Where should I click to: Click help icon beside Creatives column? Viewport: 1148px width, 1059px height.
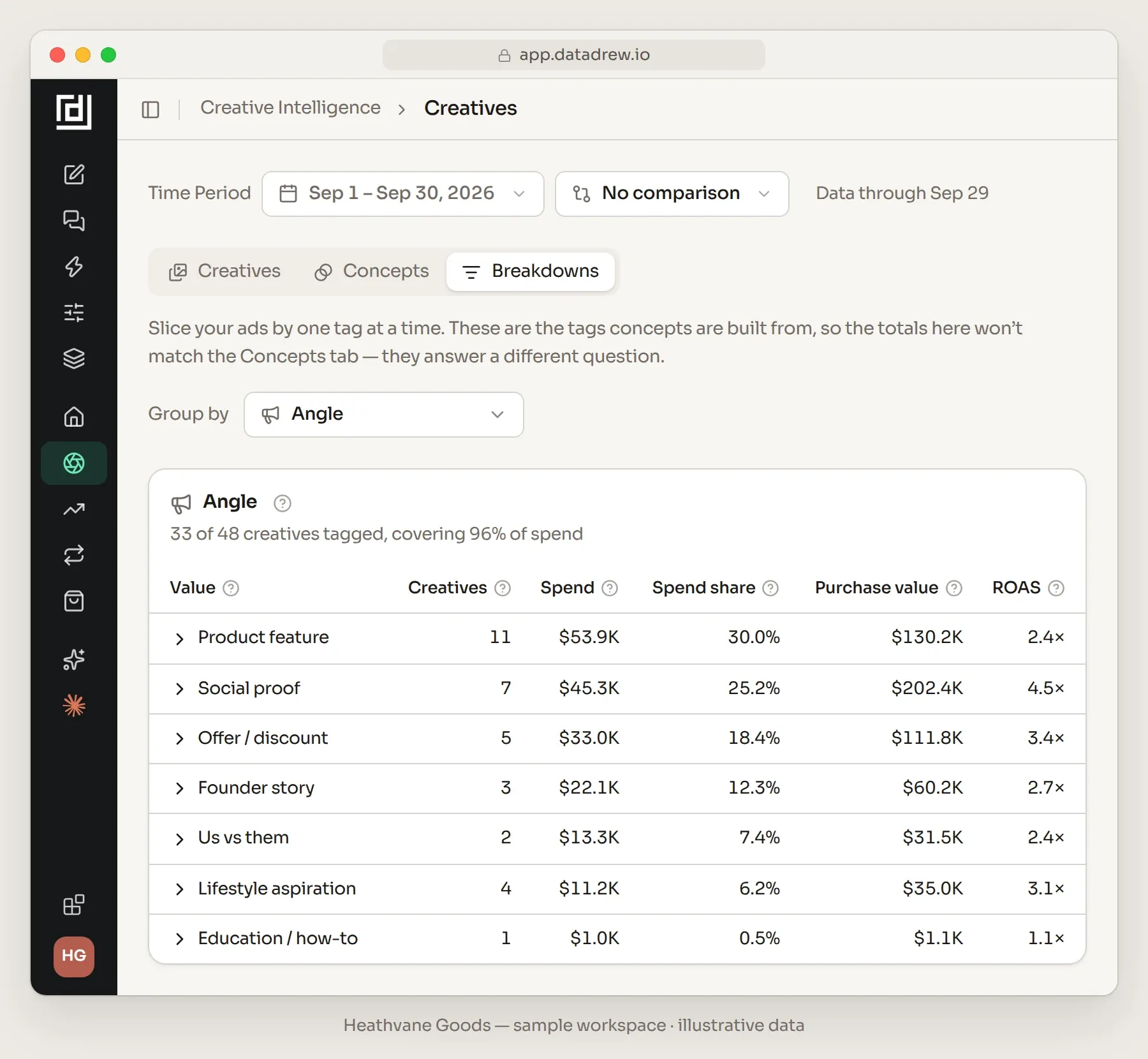click(503, 588)
